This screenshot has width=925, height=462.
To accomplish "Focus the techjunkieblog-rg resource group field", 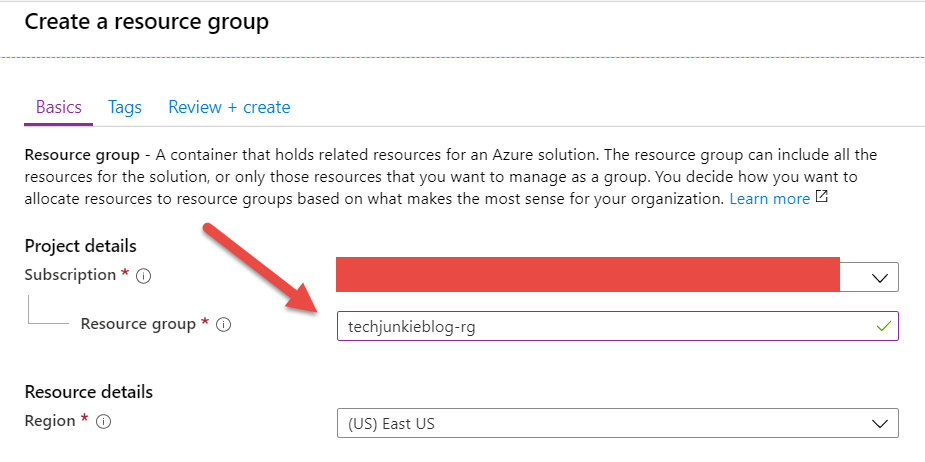I will click(x=600, y=326).
